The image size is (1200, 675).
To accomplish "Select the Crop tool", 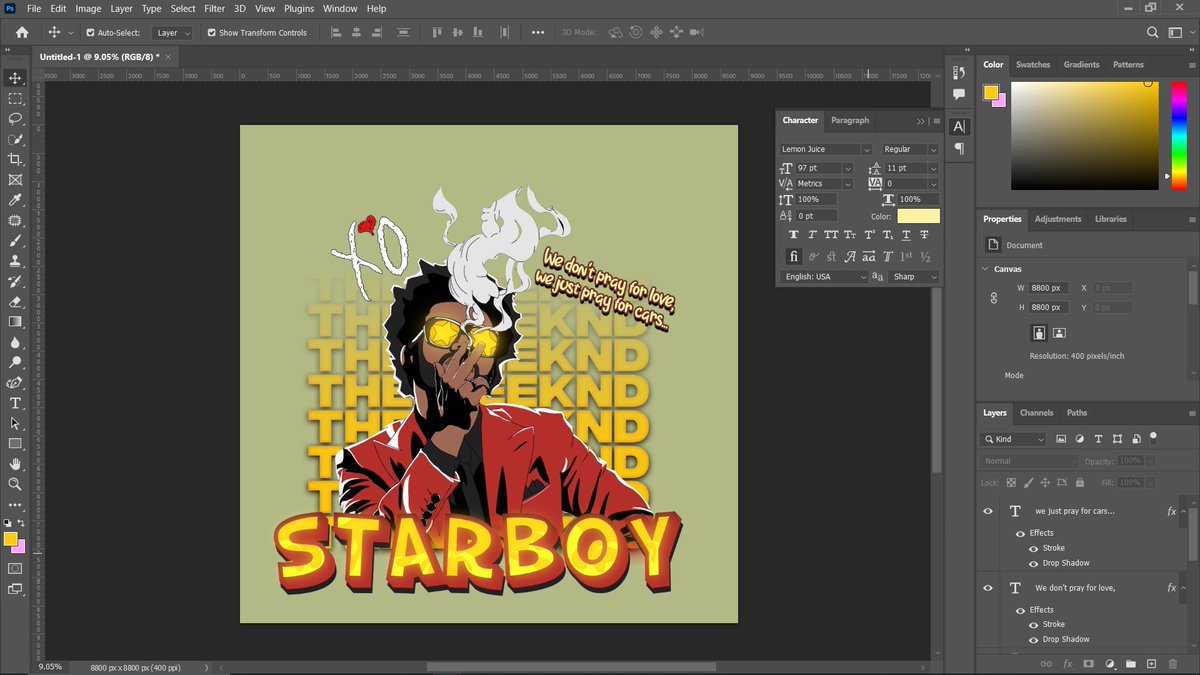I will [x=15, y=159].
